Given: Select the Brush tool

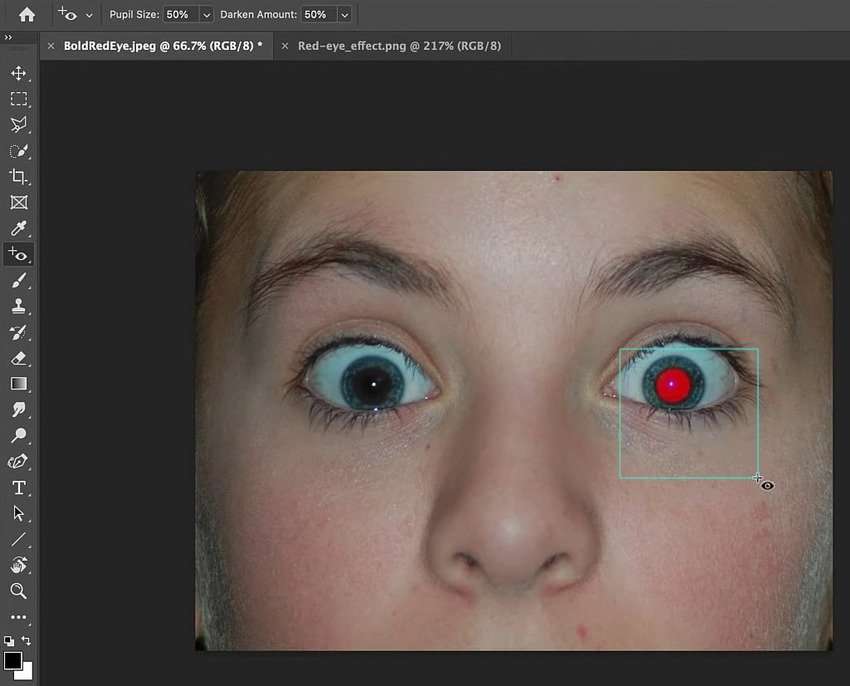Looking at the screenshot, I should pyautogui.click(x=19, y=280).
